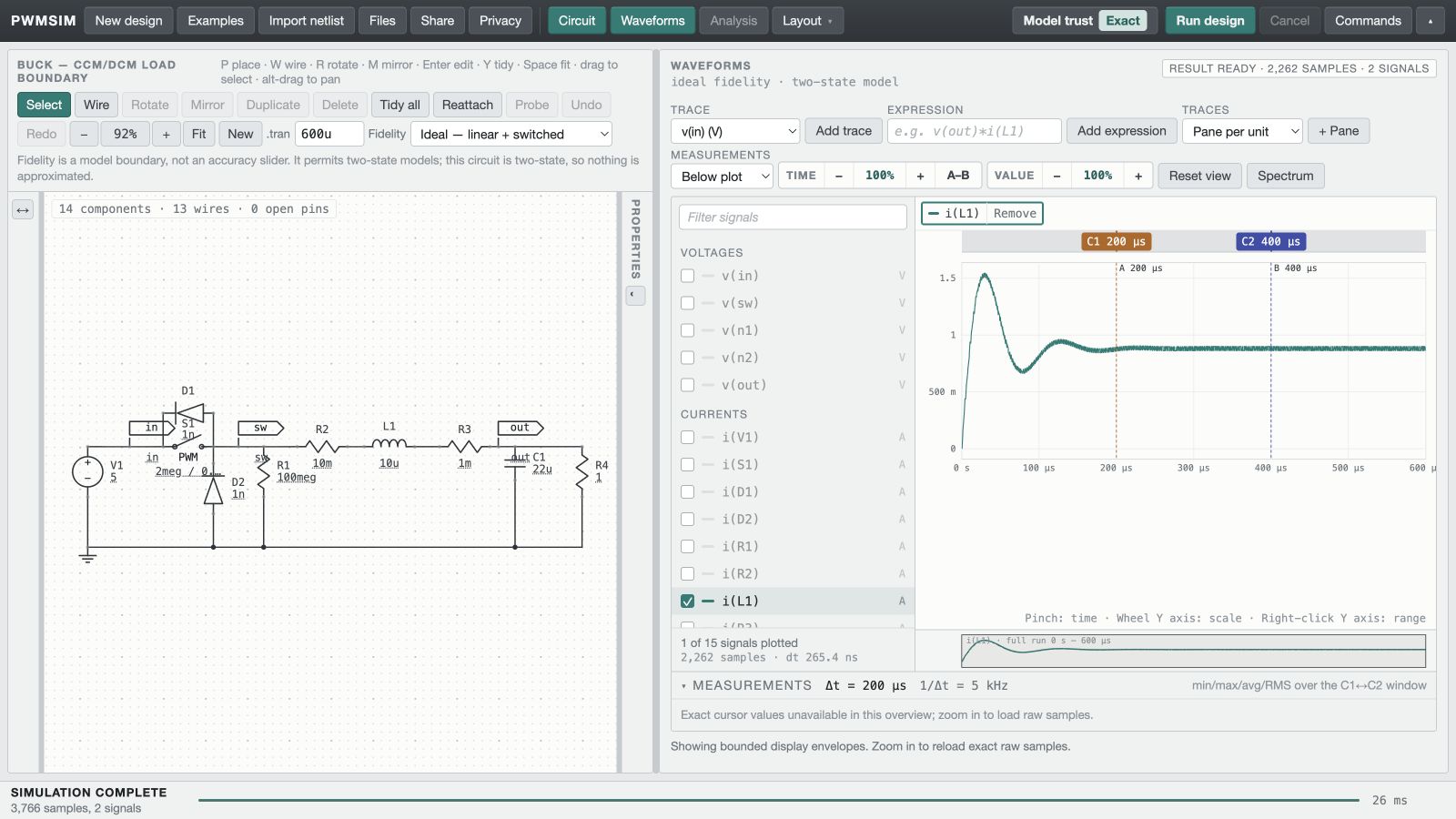1456x819 pixels.
Task: Open the Spectrum view button
Action: click(x=1285, y=176)
